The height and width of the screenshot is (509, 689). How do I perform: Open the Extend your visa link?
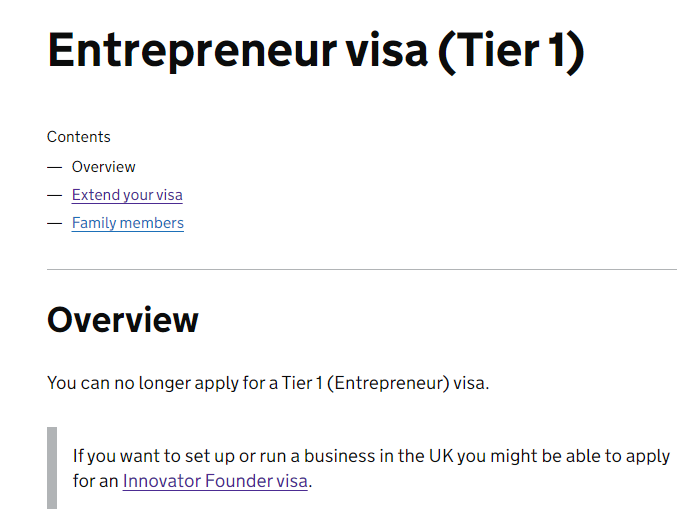click(127, 195)
